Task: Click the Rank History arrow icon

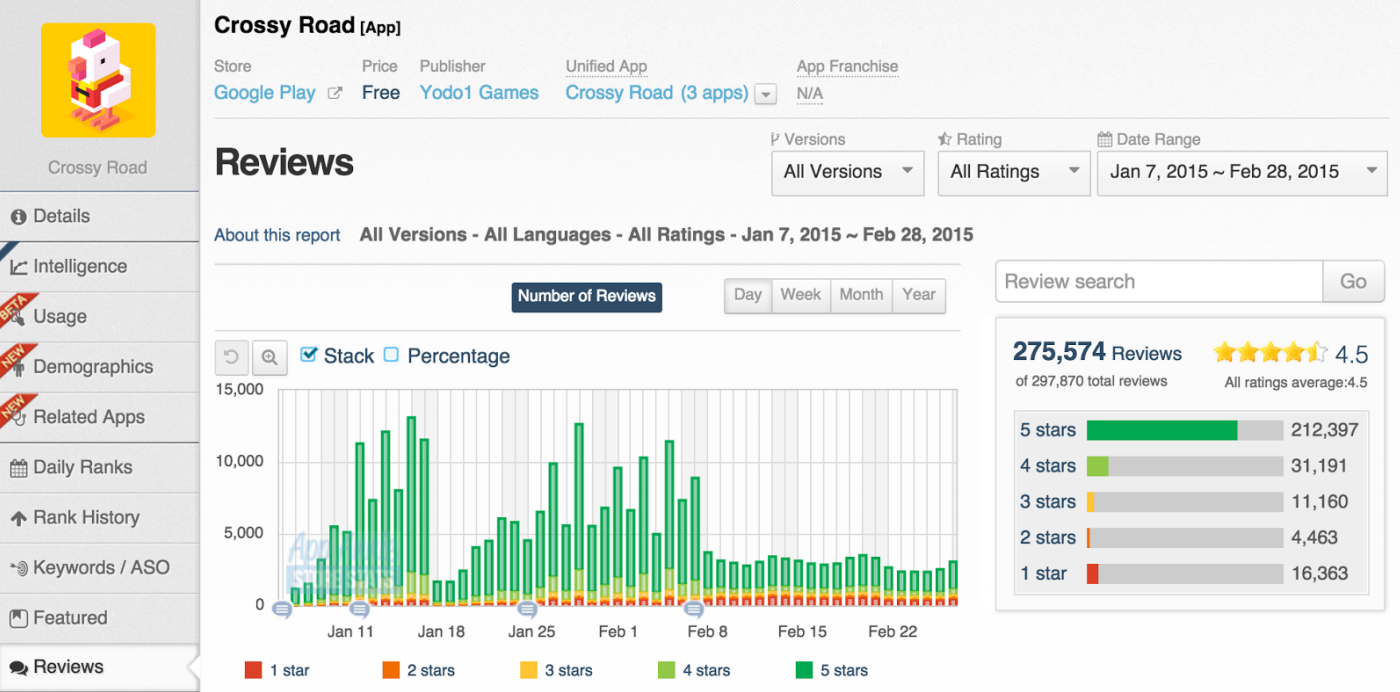Action: tap(18, 518)
